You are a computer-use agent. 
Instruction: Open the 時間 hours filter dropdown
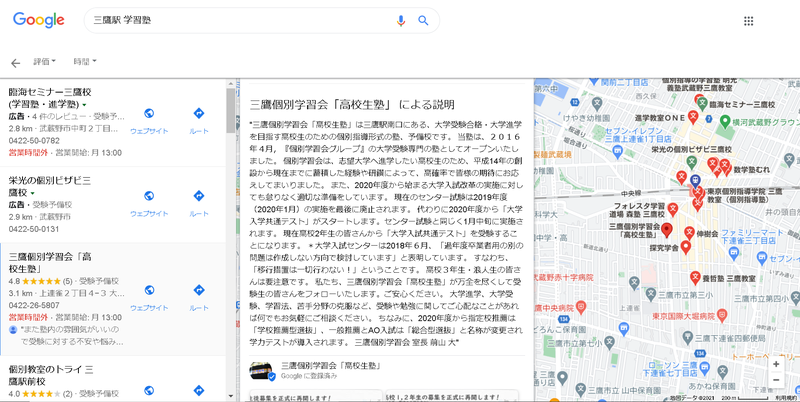point(84,62)
